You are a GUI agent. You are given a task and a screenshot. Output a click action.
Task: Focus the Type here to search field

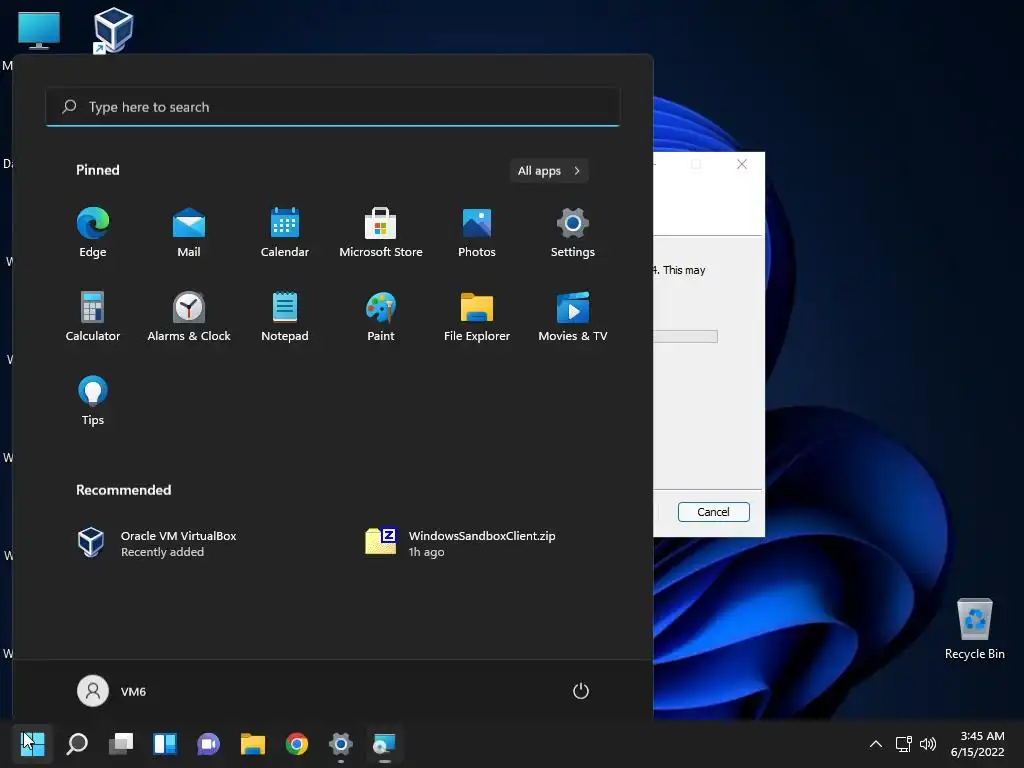point(332,106)
